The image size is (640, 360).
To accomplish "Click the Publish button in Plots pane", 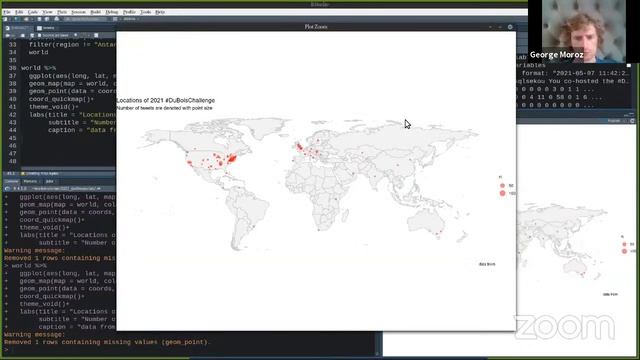I will click(x=614, y=121).
